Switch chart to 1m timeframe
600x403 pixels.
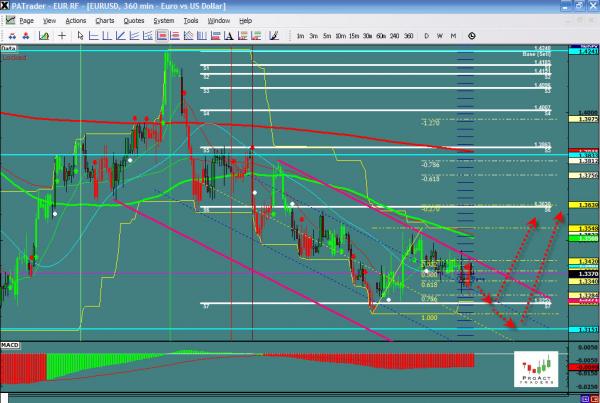pyautogui.click(x=301, y=35)
